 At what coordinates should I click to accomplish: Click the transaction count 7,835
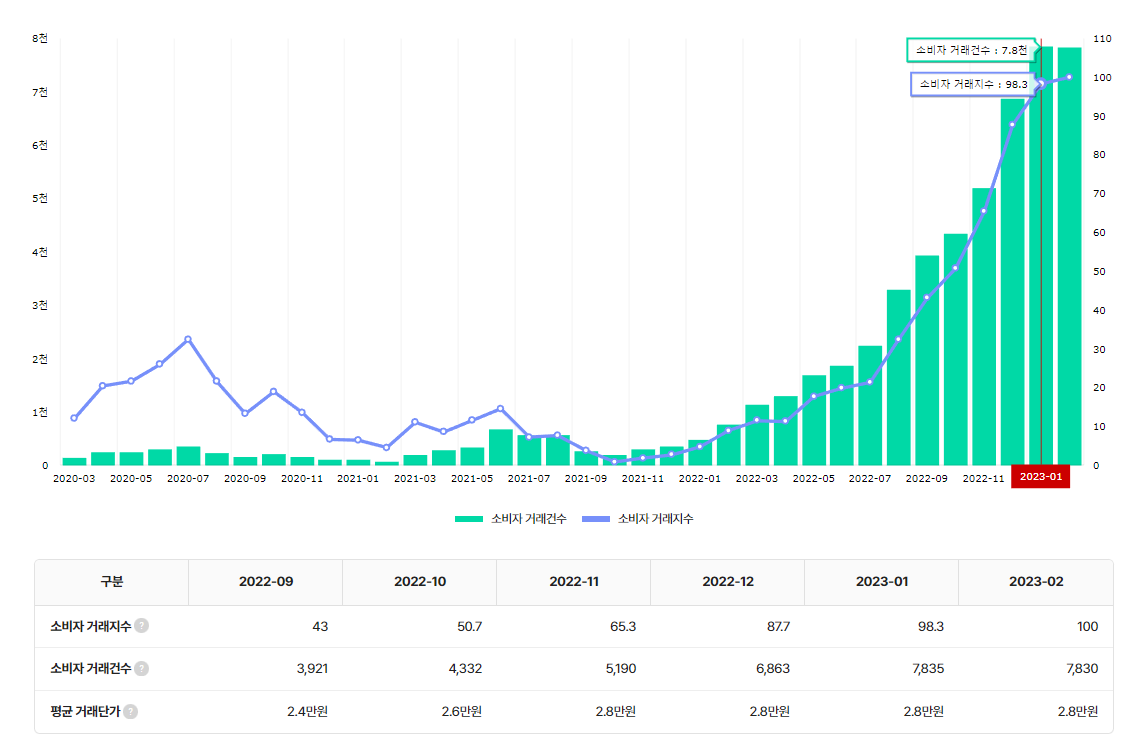pos(928,669)
